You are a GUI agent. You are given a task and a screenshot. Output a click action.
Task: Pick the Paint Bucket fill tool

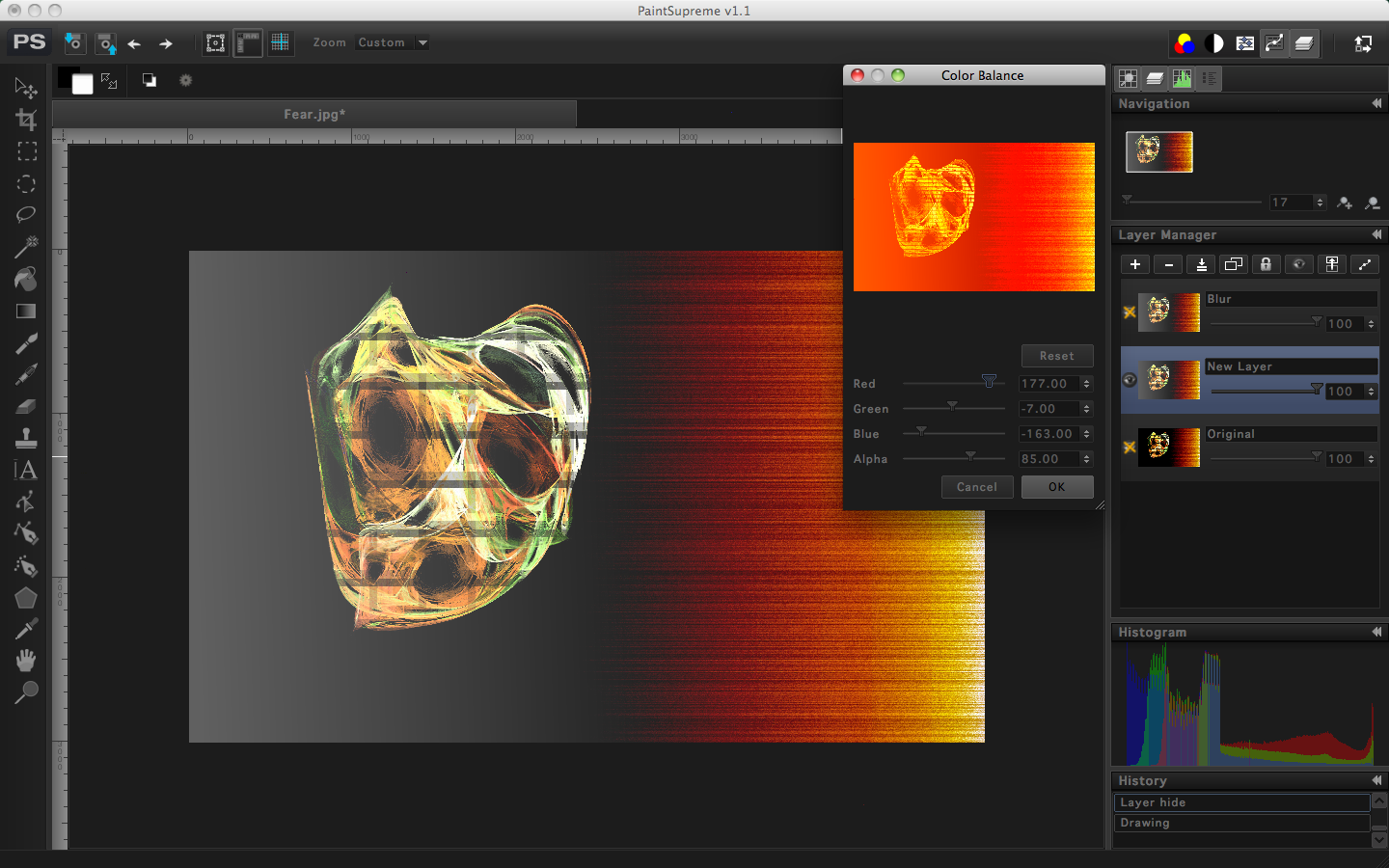[26, 279]
